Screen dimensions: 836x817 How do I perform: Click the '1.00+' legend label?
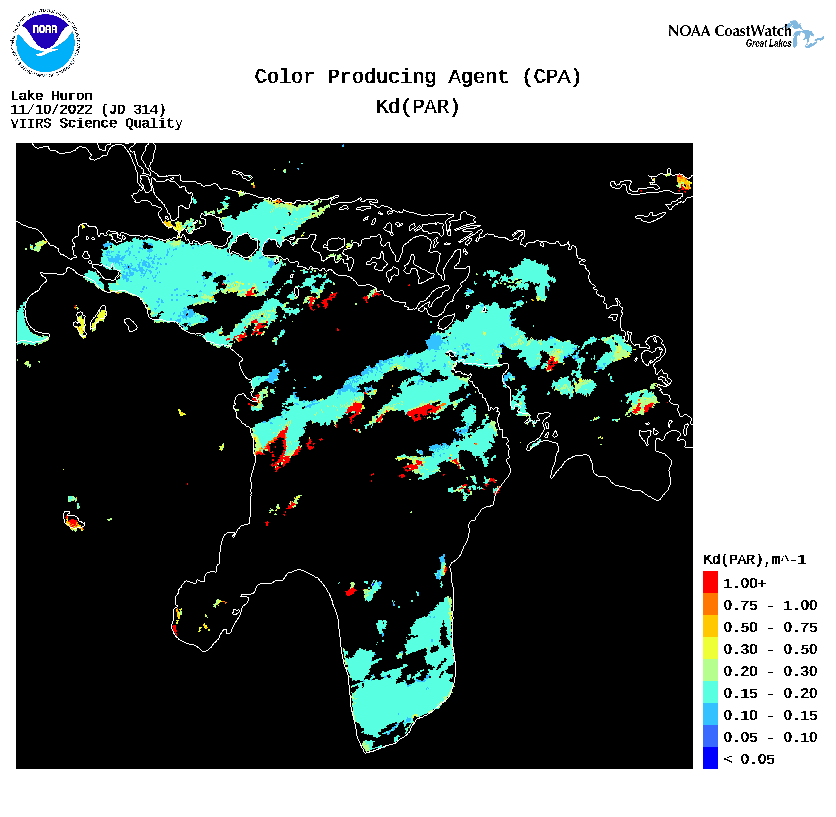coord(744,583)
